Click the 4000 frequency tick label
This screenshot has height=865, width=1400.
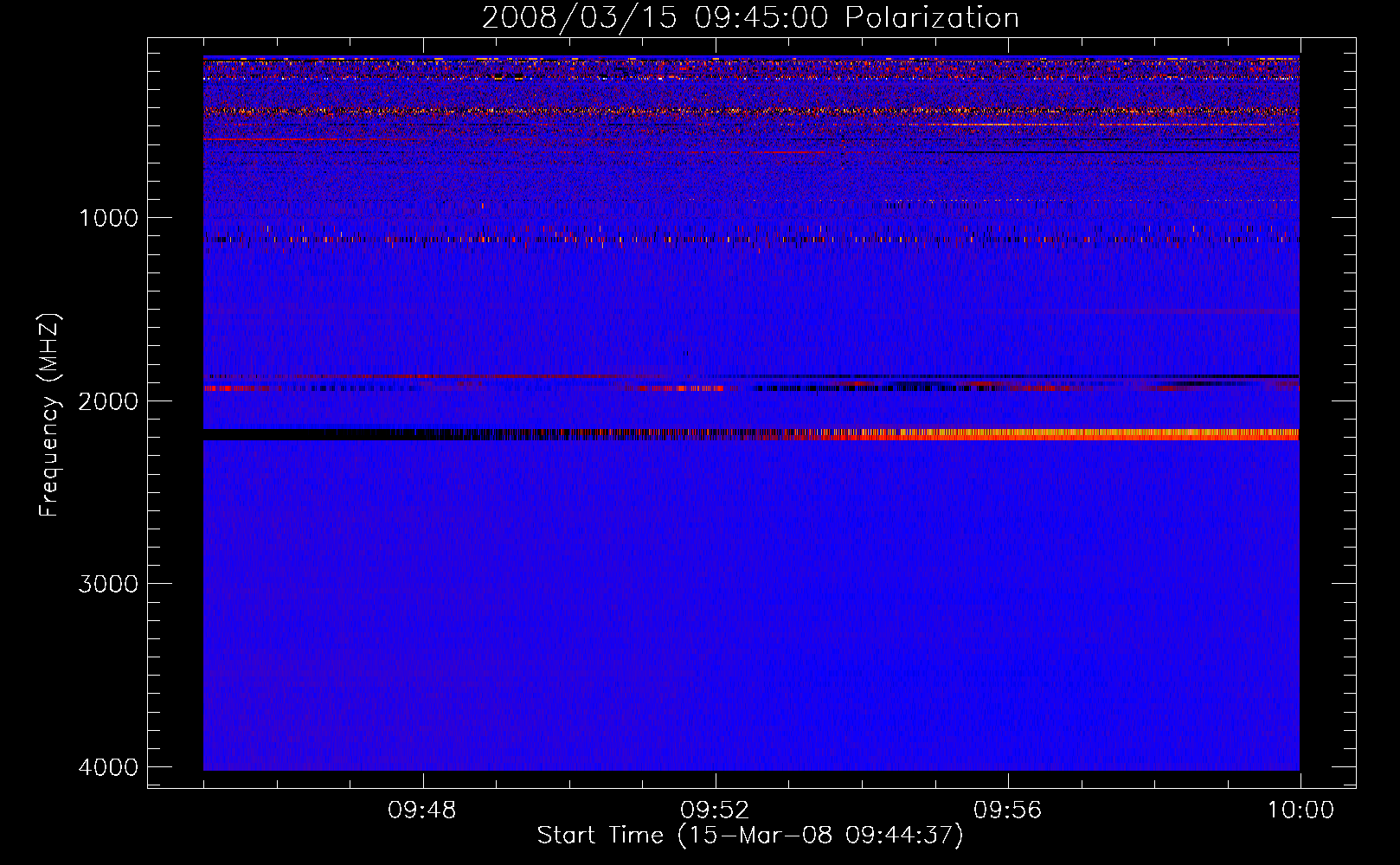pos(108,767)
